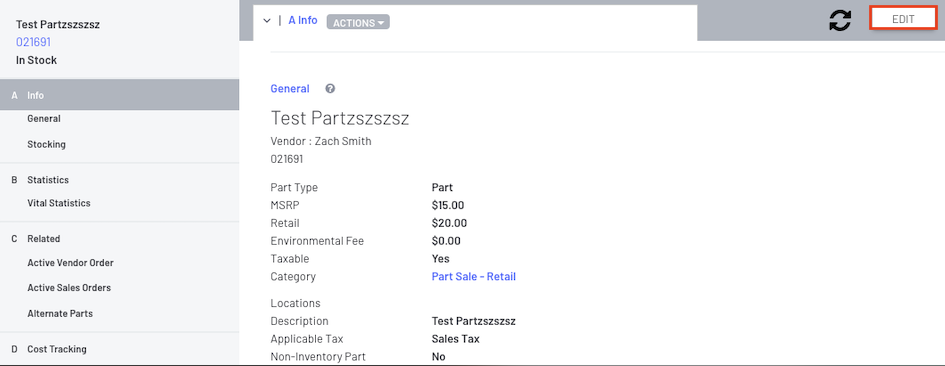Image resolution: width=945 pixels, height=366 pixels.
Task: Open Active Vendor Order
Action: pyautogui.click(x=71, y=263)
